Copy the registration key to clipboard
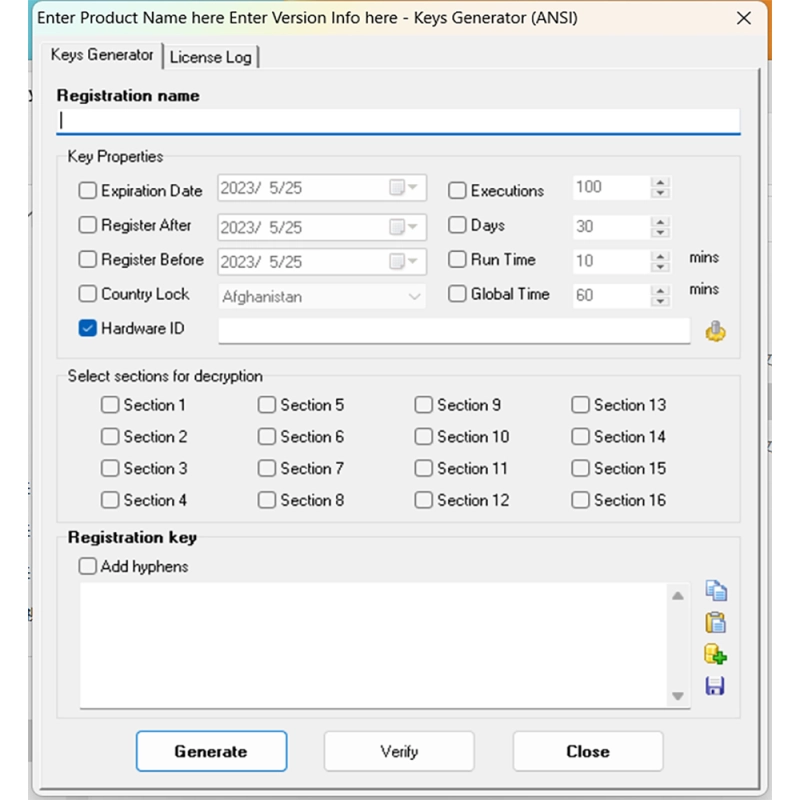This screenshot has height=800, width=800. click(716, 590)
